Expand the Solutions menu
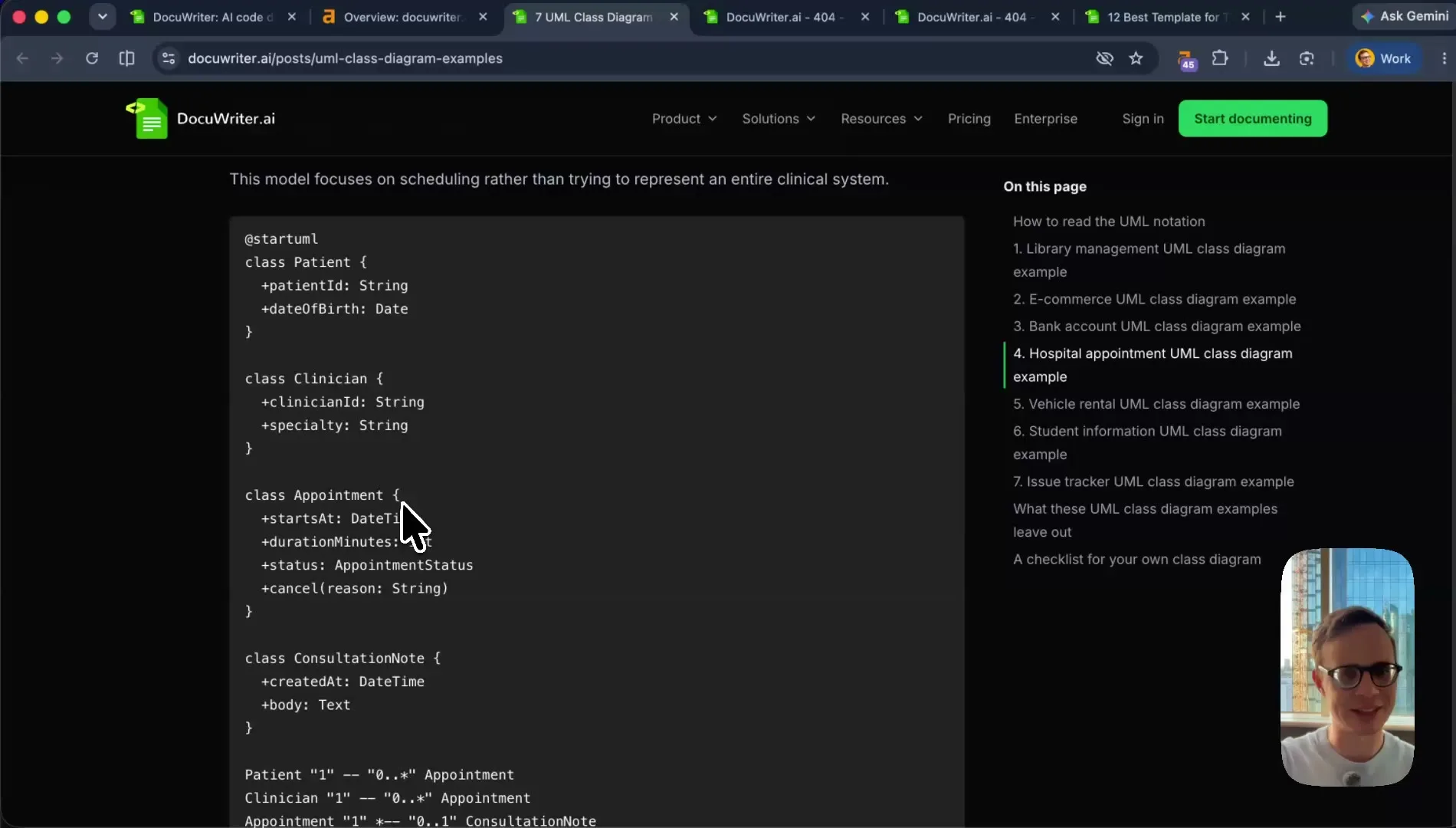The height and width of the screenshot is (828, 1456). [779, 119]
